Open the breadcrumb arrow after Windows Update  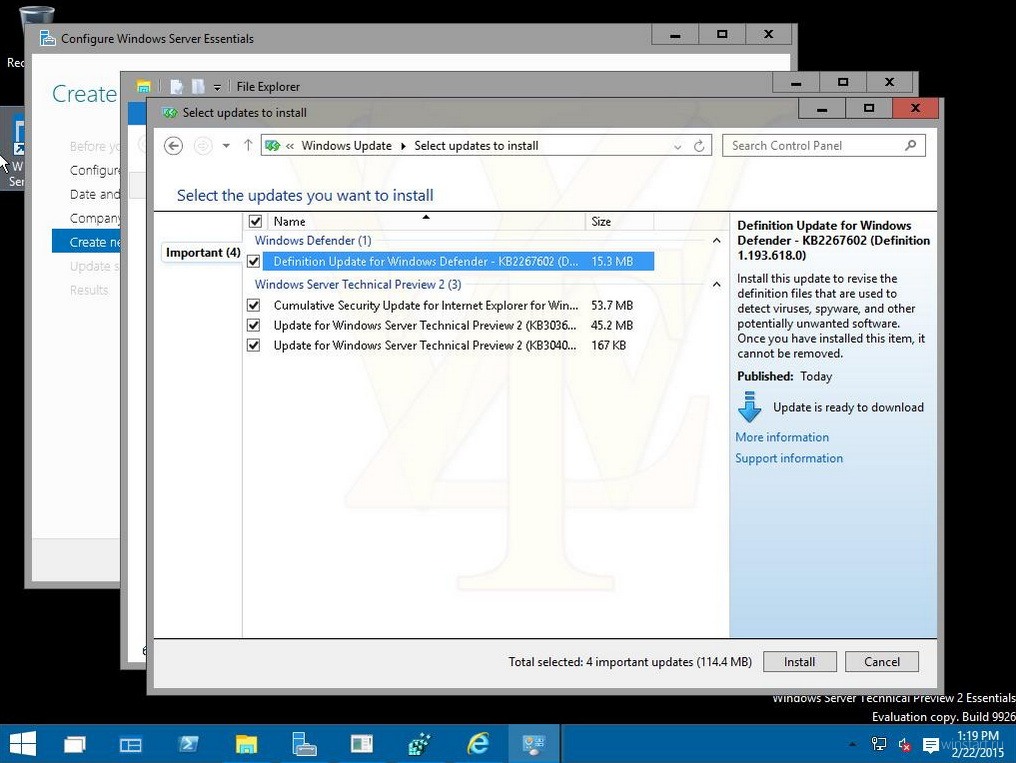[403, 146]
